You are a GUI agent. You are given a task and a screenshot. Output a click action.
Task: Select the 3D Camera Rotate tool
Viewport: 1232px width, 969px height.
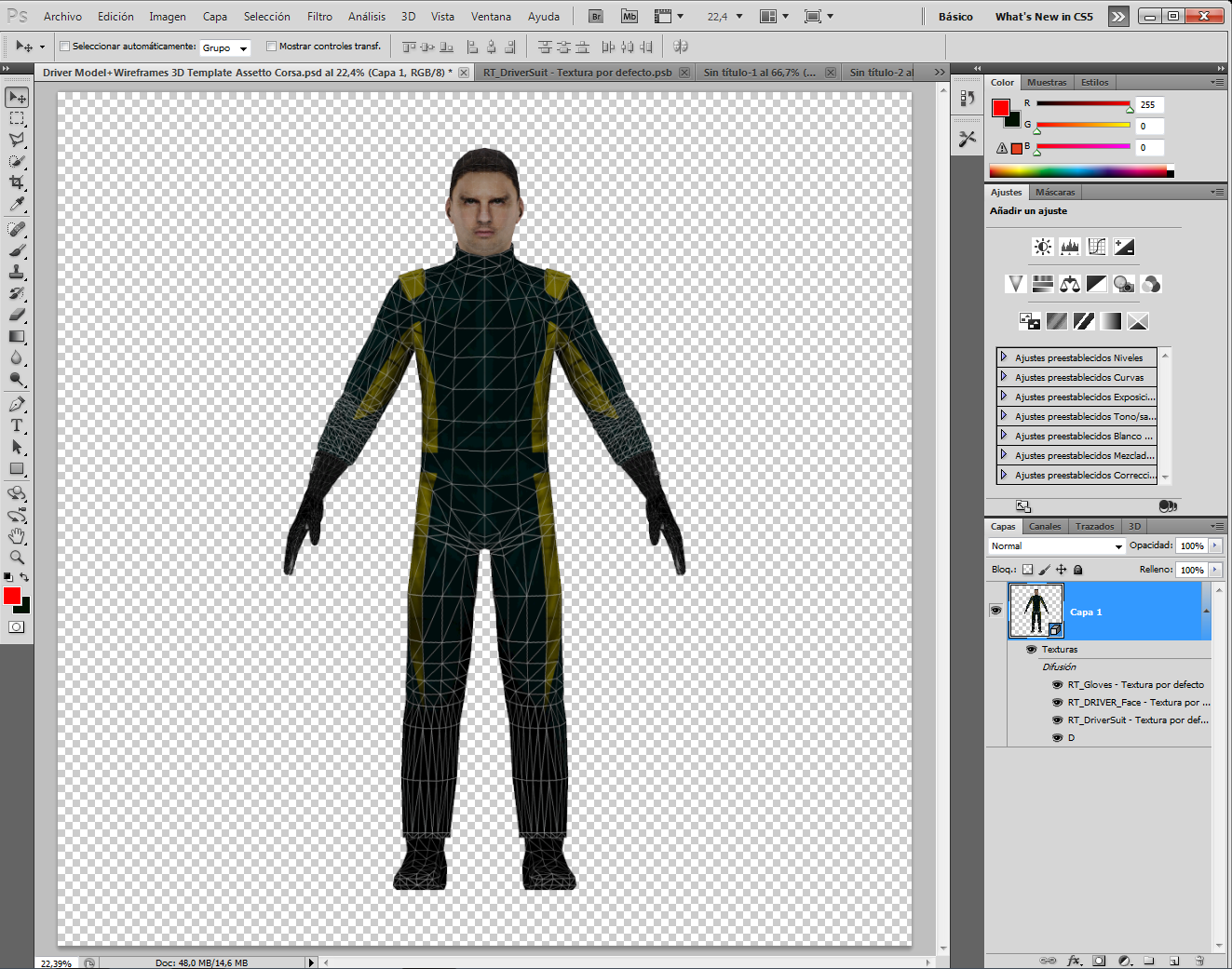point(17,515)
